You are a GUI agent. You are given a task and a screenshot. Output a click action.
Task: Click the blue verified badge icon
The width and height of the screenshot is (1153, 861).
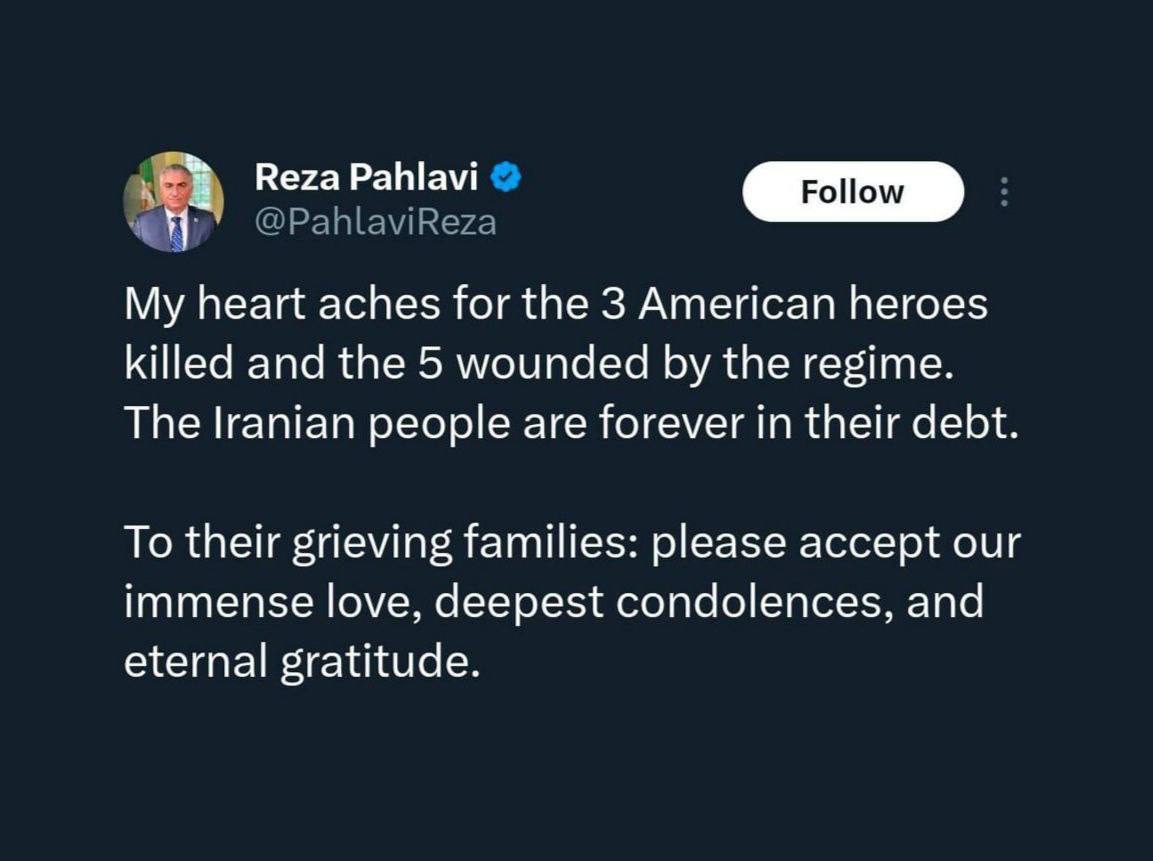[509, 178]
